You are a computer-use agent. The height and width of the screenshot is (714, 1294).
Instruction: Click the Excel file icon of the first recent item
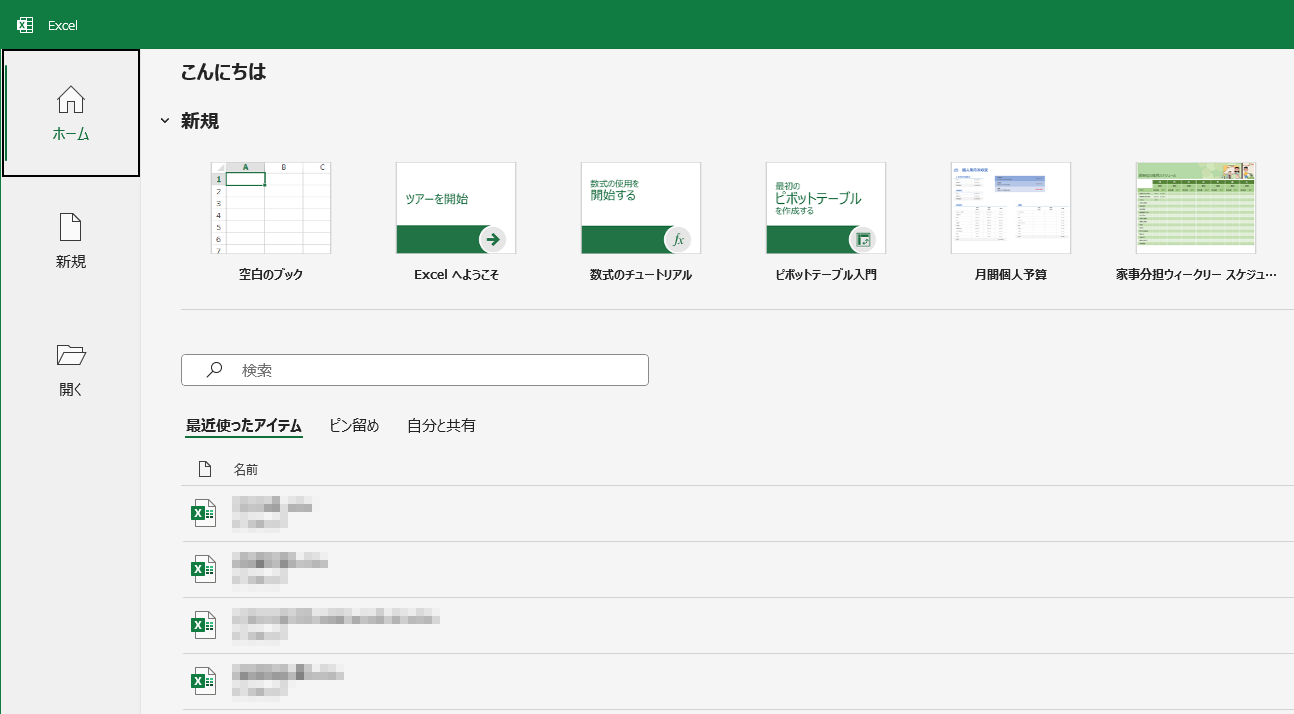[204, 512]
